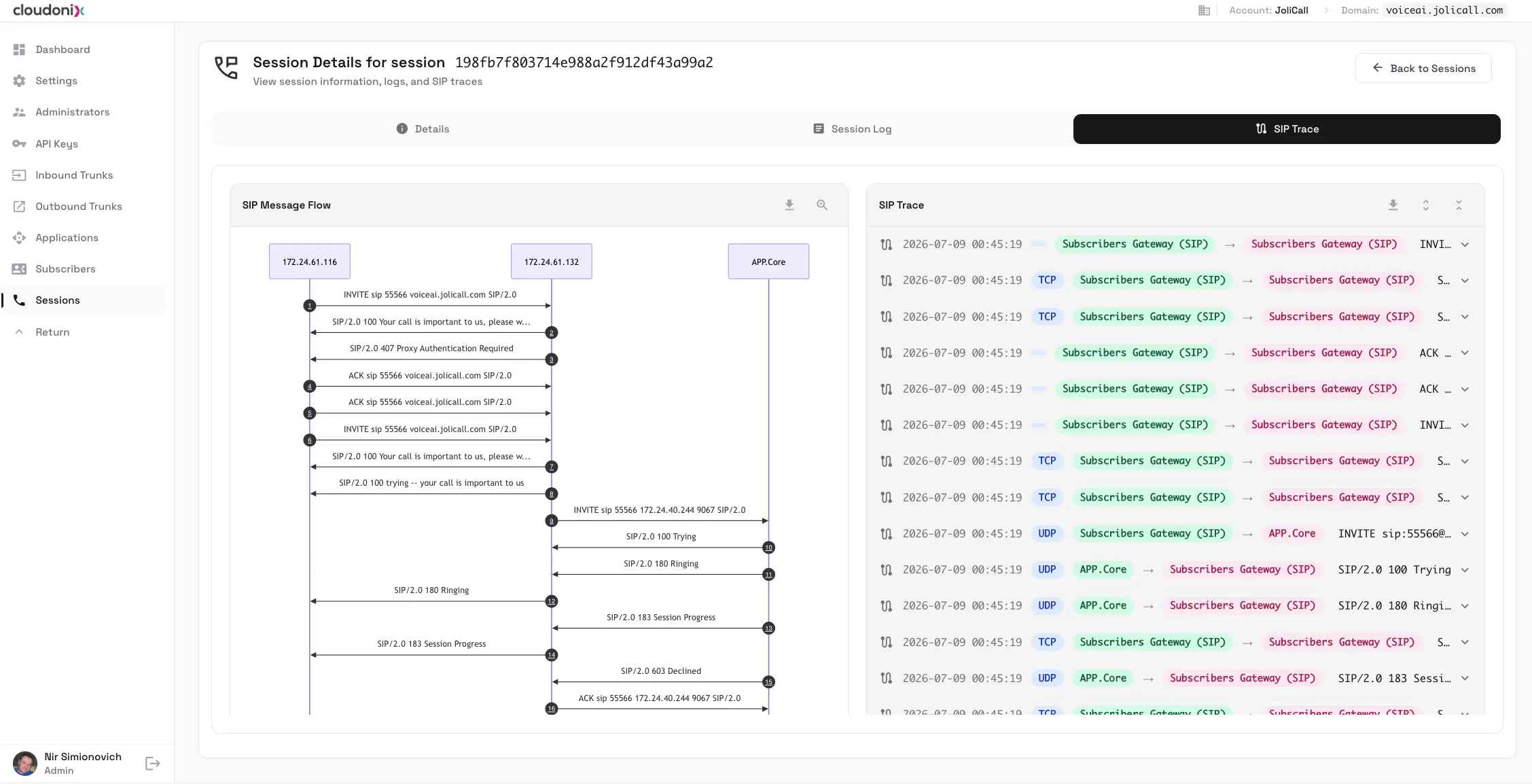Screen dimensions: 1532x784
Task: Click the logout icon beside Nir Simionovich
Action: [x=153, y=764]
